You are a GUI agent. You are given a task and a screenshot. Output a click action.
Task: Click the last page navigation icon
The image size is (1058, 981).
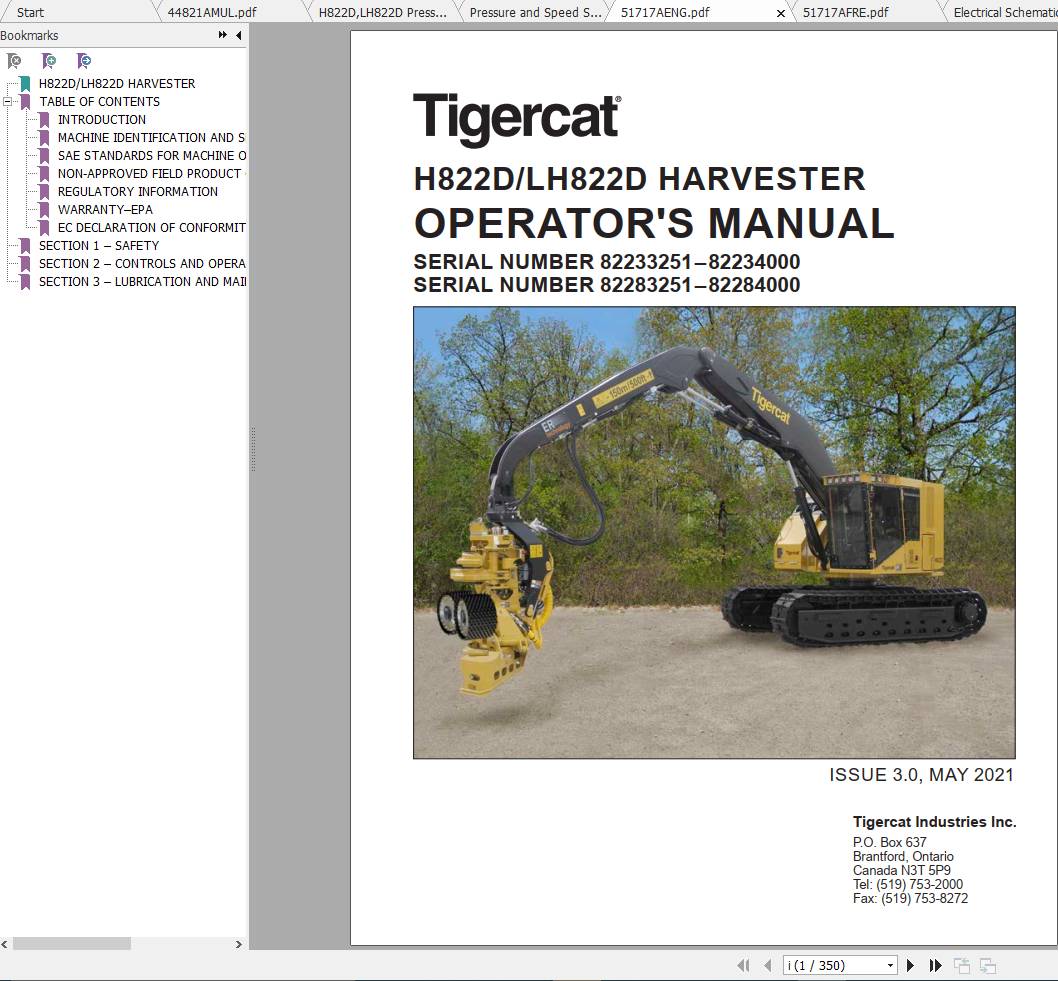(934, 964)
